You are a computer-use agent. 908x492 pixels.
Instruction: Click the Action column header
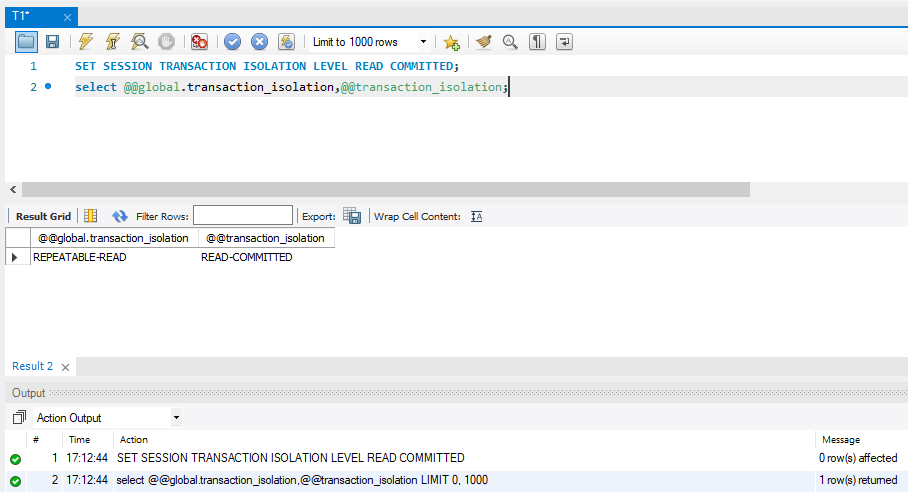coord(134,440)
